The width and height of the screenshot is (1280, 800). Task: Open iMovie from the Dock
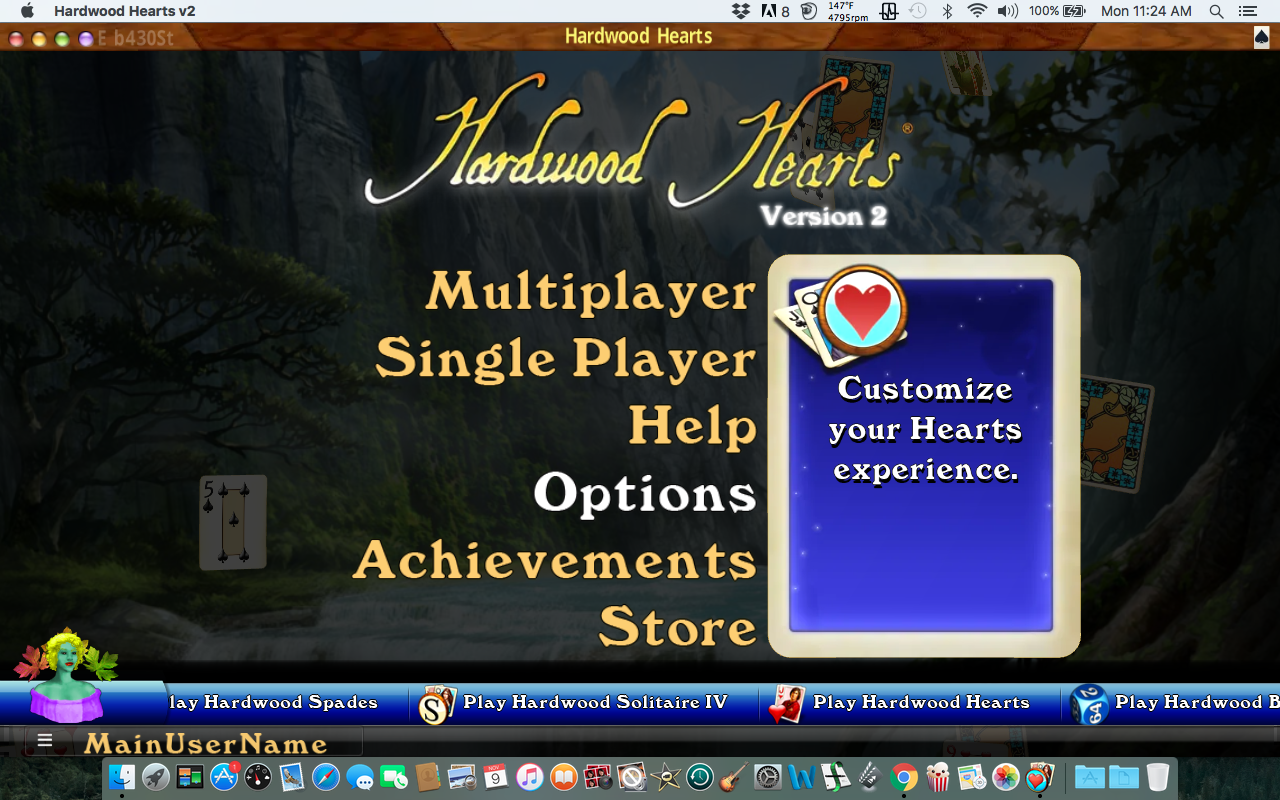(664, 777)
